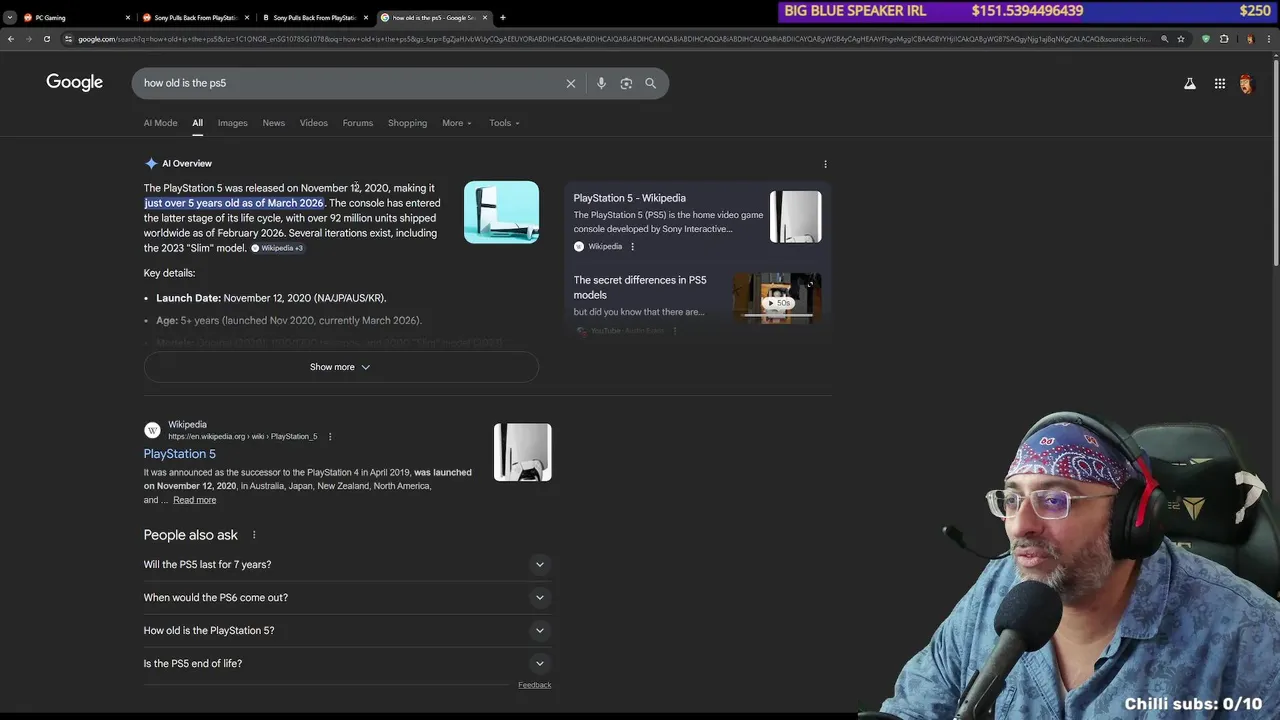Close the PC Gaming tab
The height and width of the screenshot is (720, 1280).
(x=128, y=17)
